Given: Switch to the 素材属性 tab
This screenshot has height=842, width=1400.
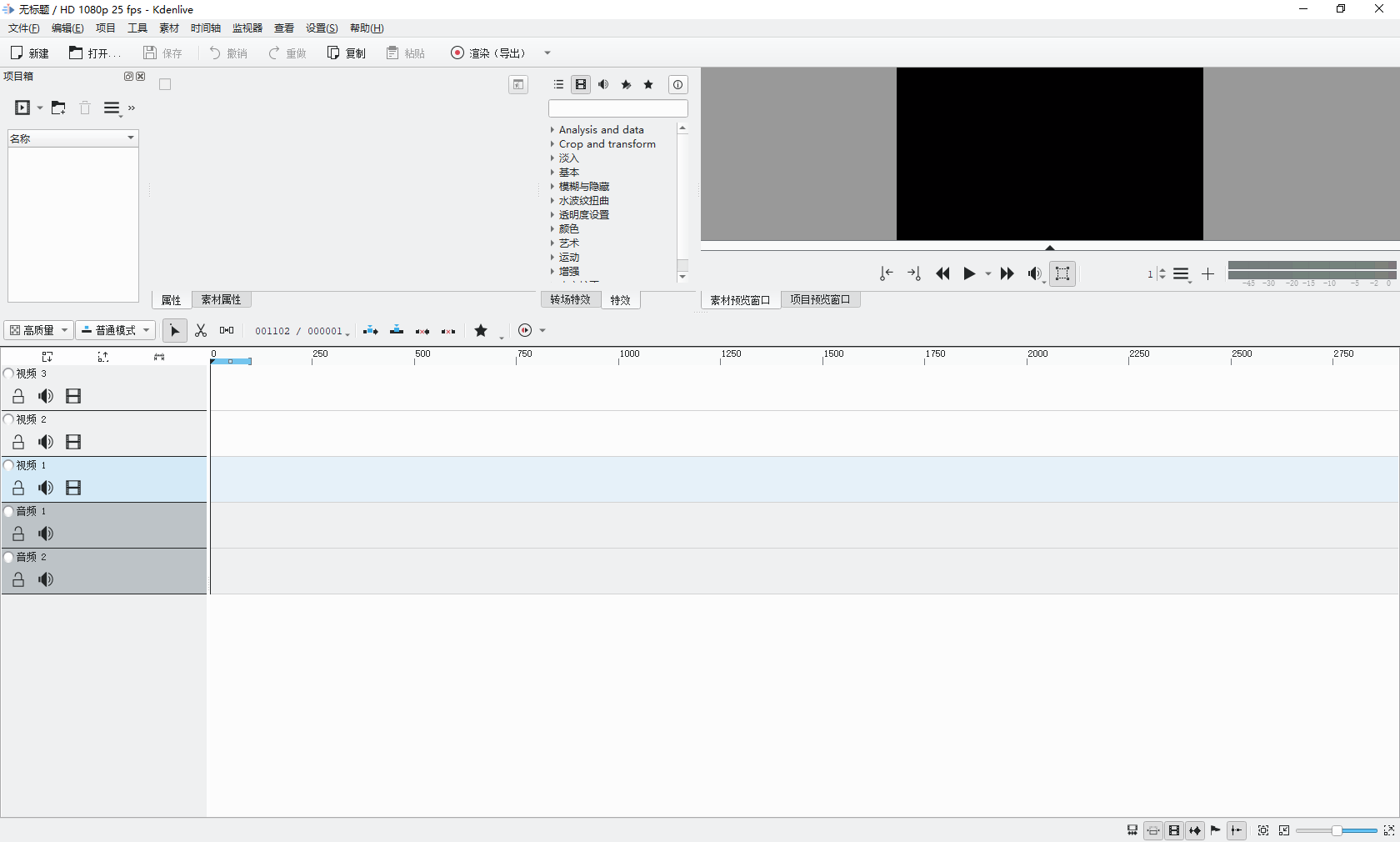Looking at the screenshot, I should pos(221,300).
